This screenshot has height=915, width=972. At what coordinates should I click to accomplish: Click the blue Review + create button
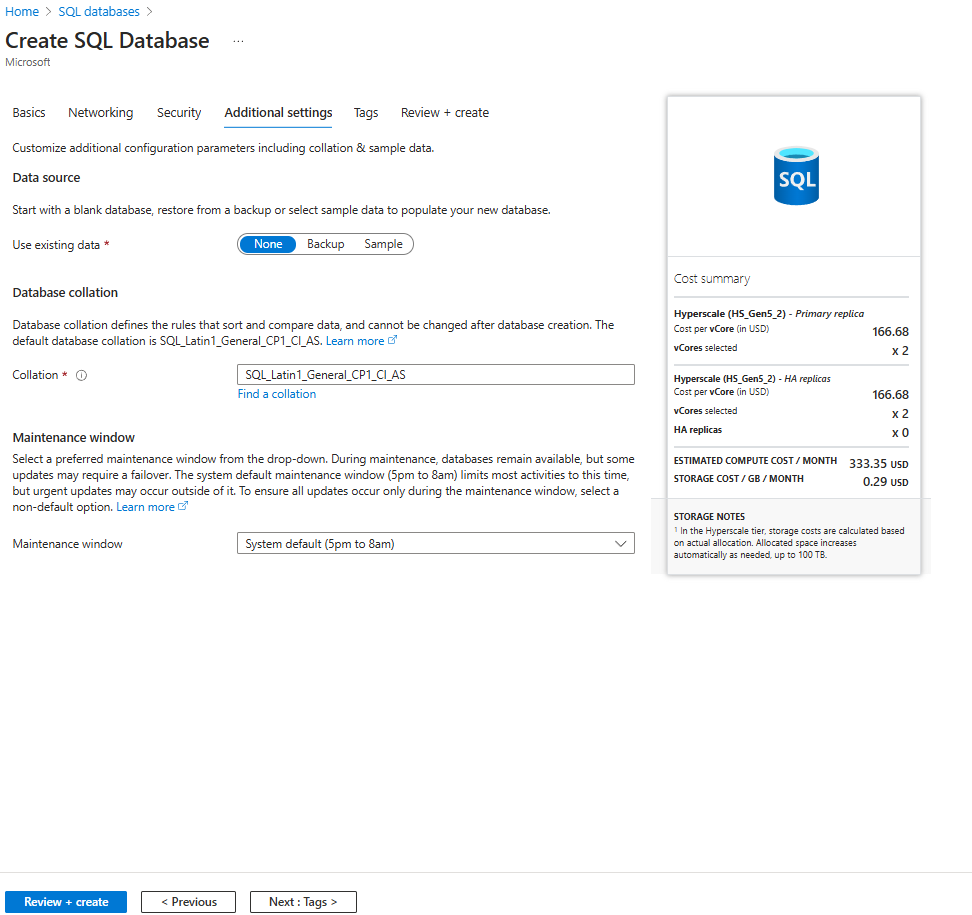tap(66, 902)
